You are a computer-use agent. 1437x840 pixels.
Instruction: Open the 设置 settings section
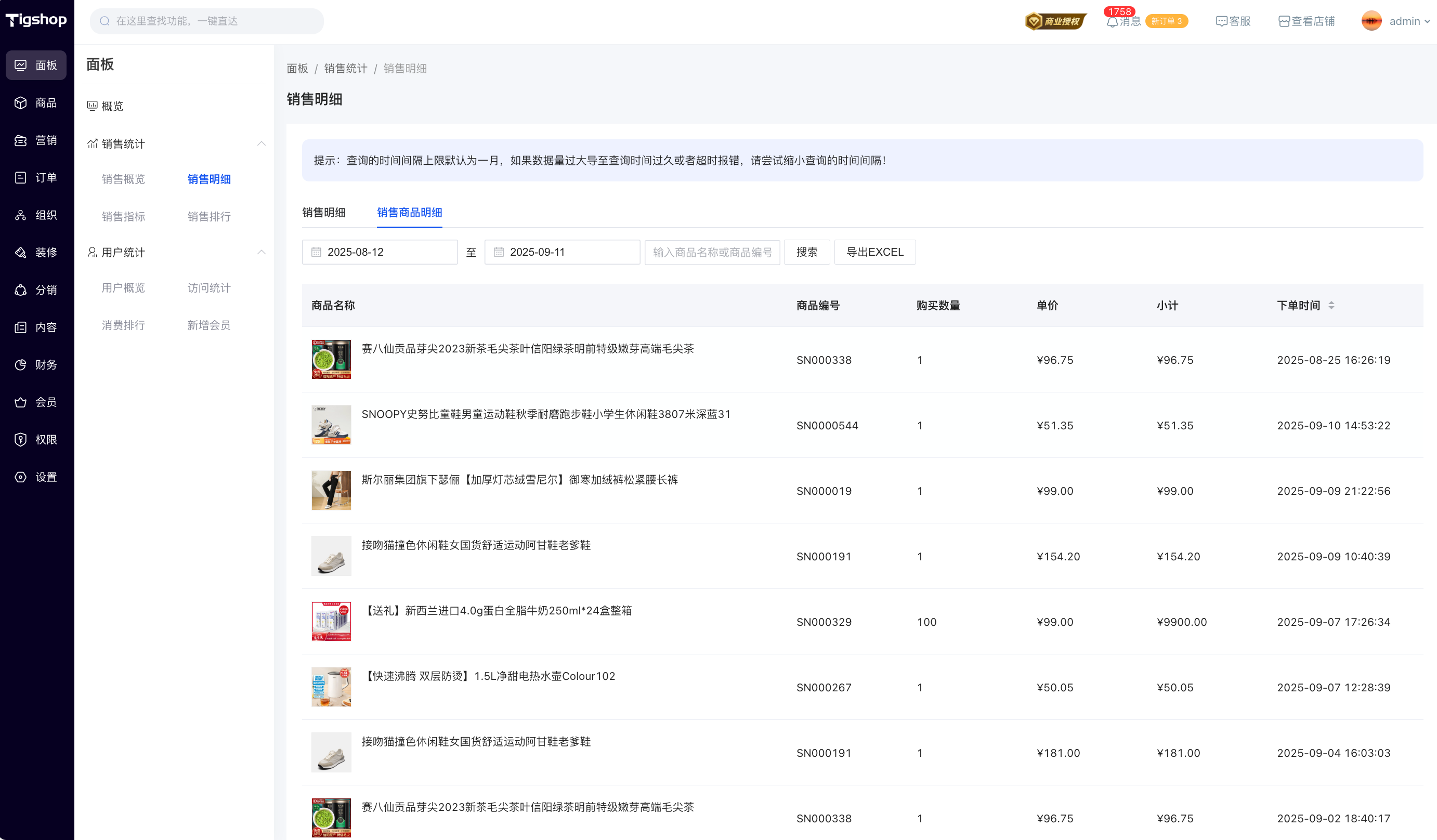click(x=35, y=477)
